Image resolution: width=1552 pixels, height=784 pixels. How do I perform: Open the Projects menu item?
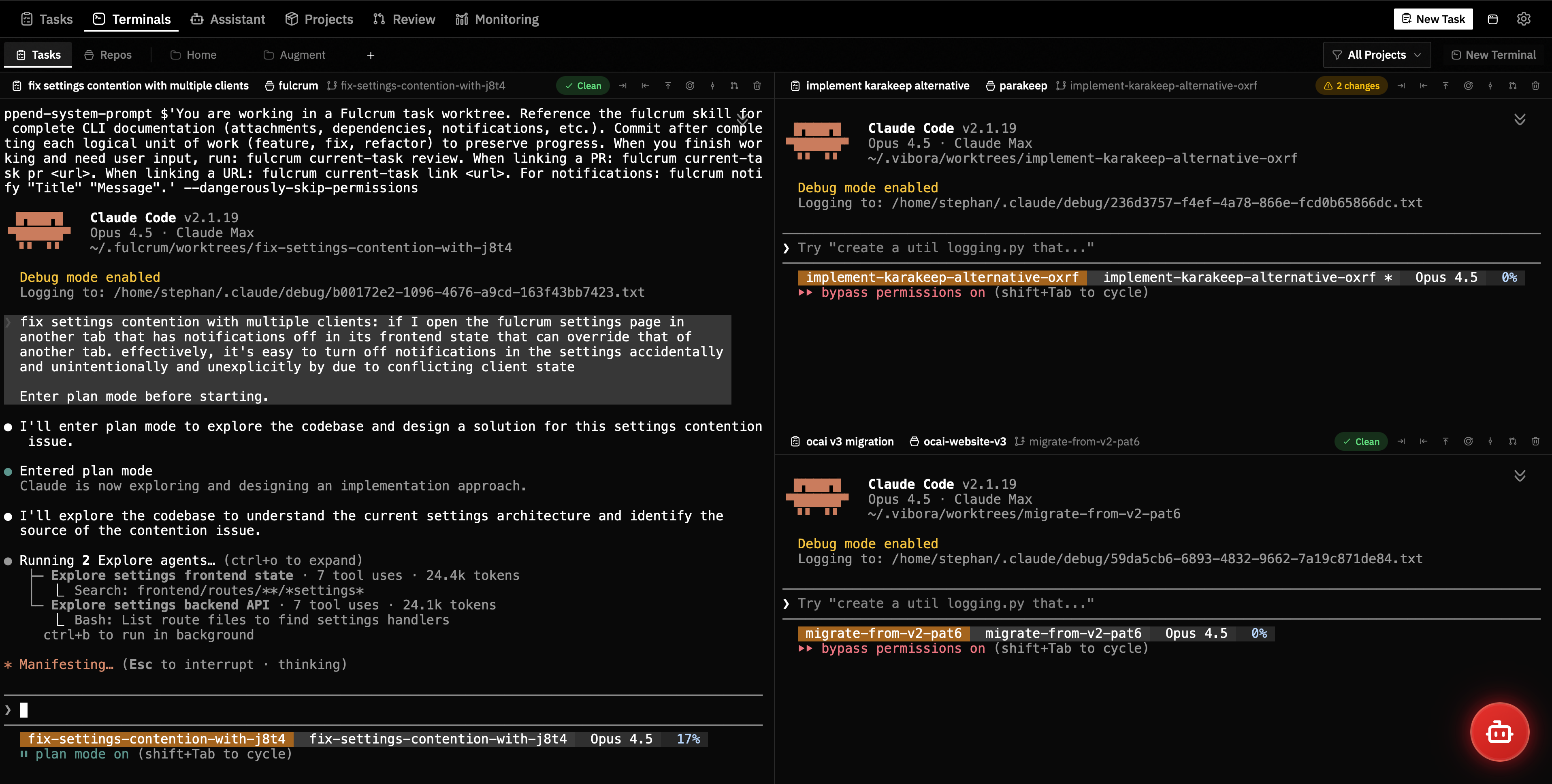click(x=319, y=19)
